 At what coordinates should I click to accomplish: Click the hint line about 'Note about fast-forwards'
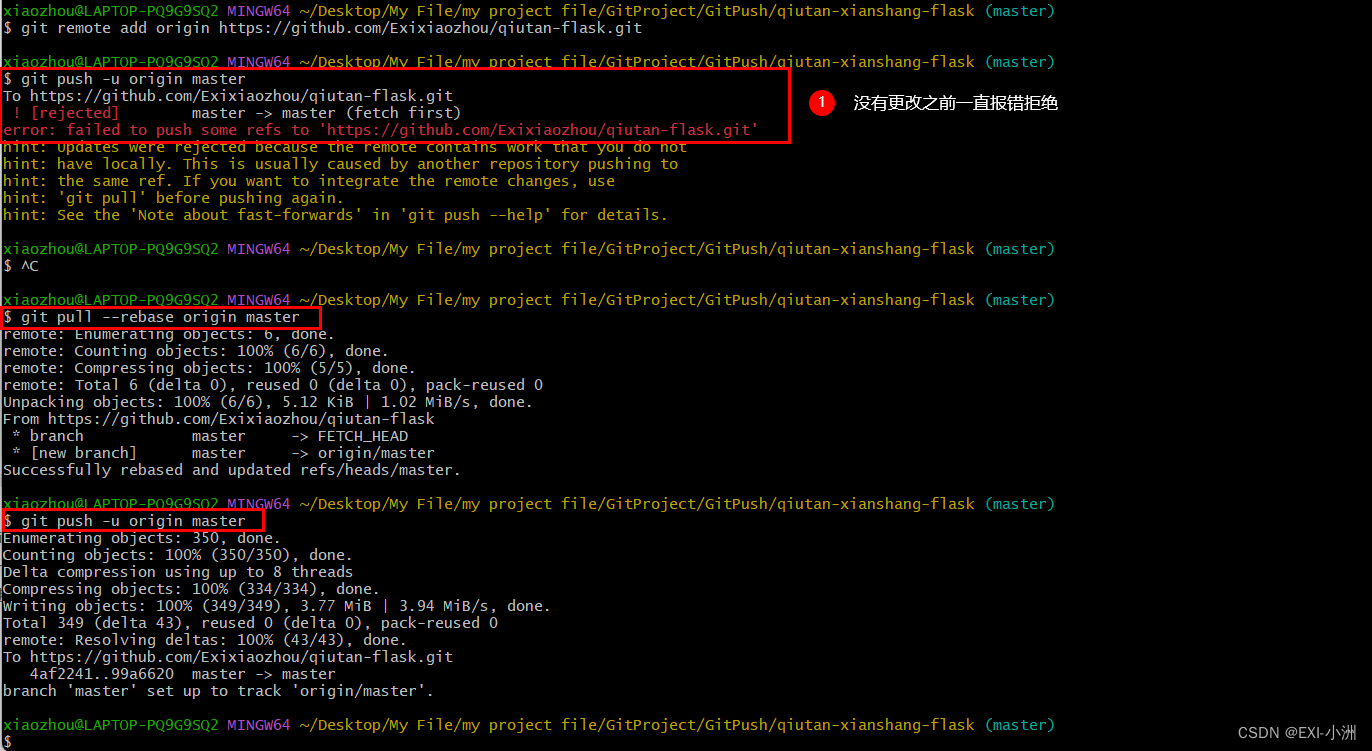(335, 215)
